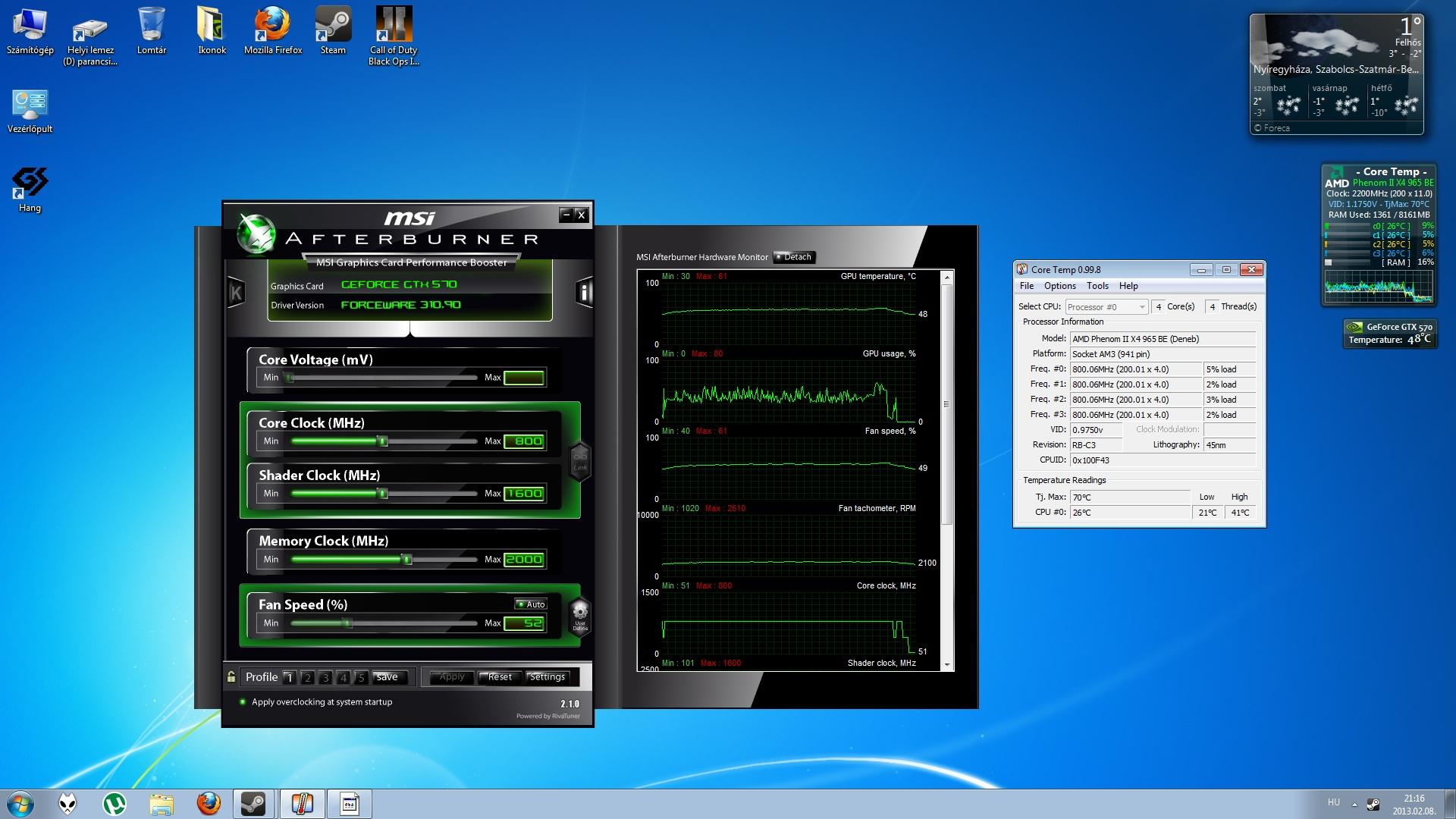The height and width of the screenshot is (819, 1456).
Task: Select Afterburner profile slot 3
Action: [325, 678]
